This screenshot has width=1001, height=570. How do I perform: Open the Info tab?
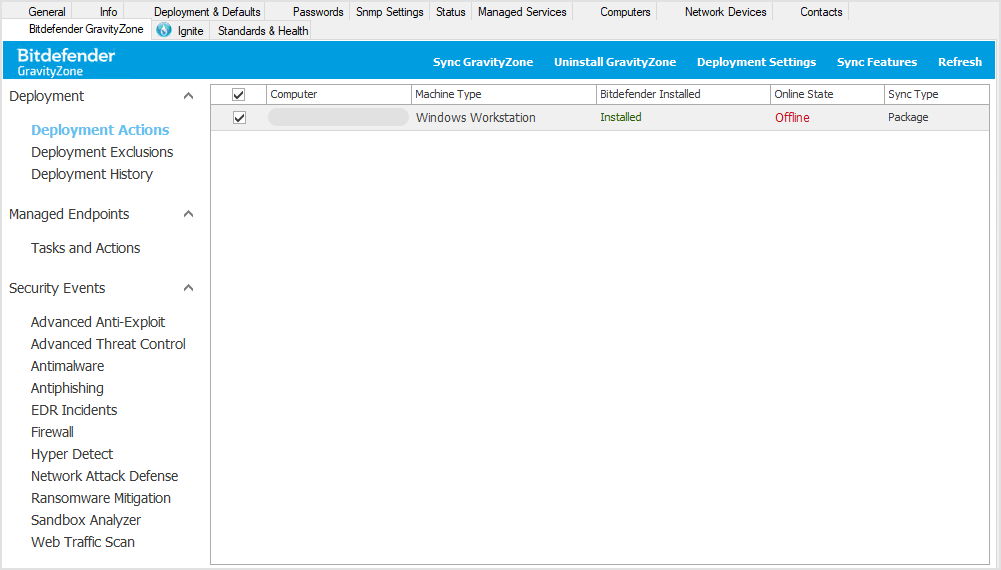(109, 11)
